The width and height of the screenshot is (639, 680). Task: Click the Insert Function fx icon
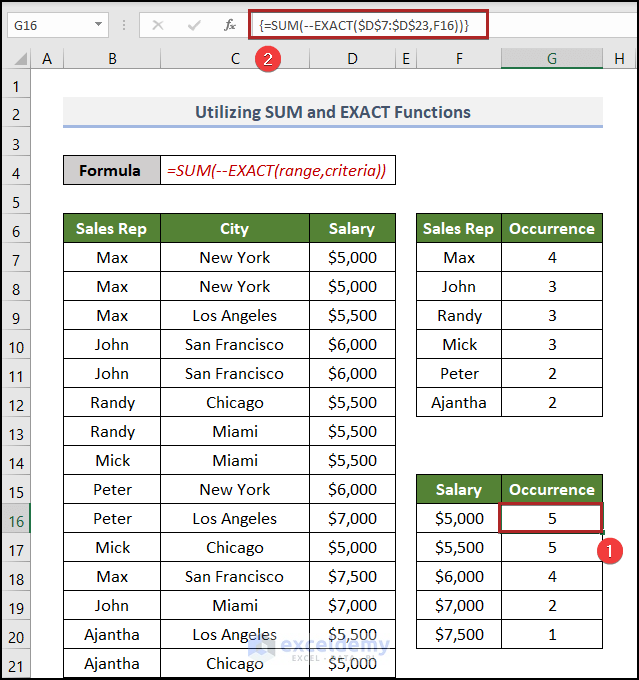coord(229,25)
